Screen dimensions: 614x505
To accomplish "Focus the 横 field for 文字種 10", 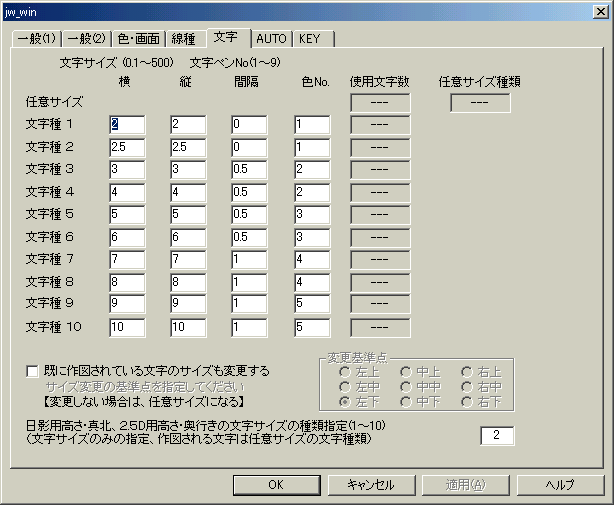I will click(127, 328).
